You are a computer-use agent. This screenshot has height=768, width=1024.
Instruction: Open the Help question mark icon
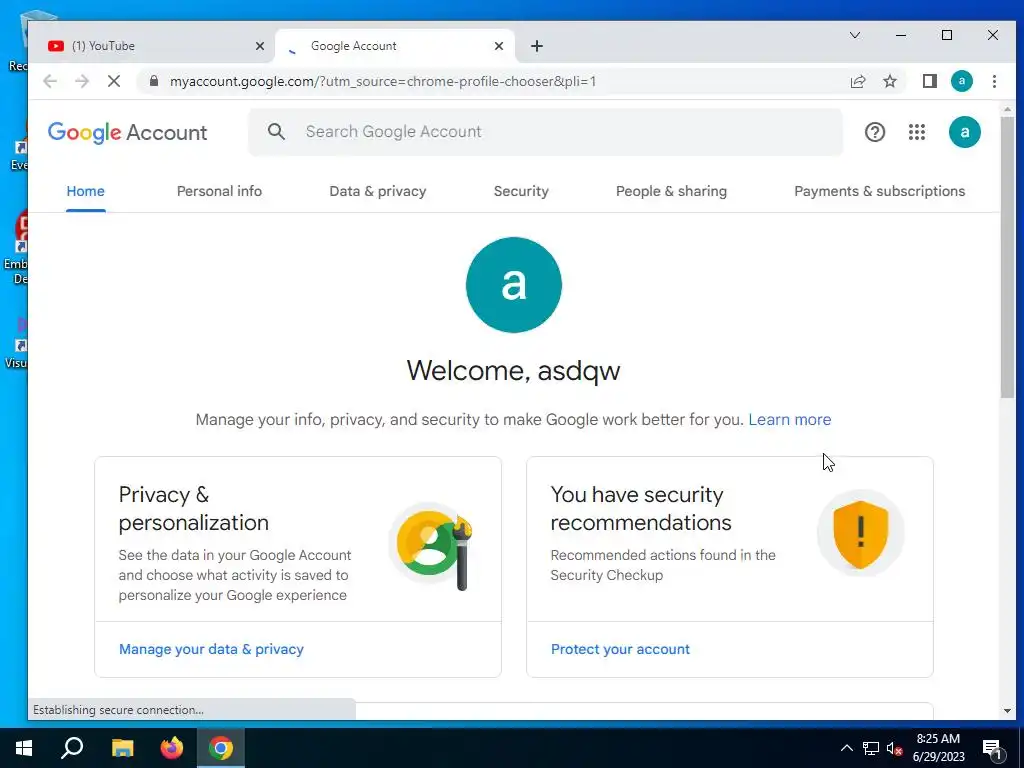coord(874,132)
